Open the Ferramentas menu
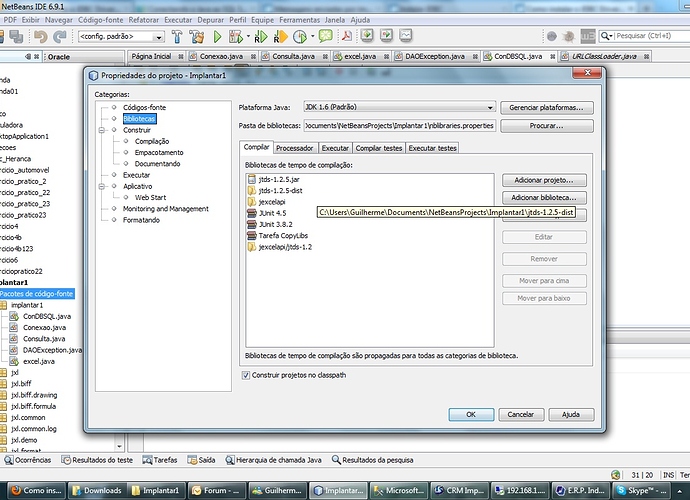This screenshot has height=500, width=690. point(299,20)
